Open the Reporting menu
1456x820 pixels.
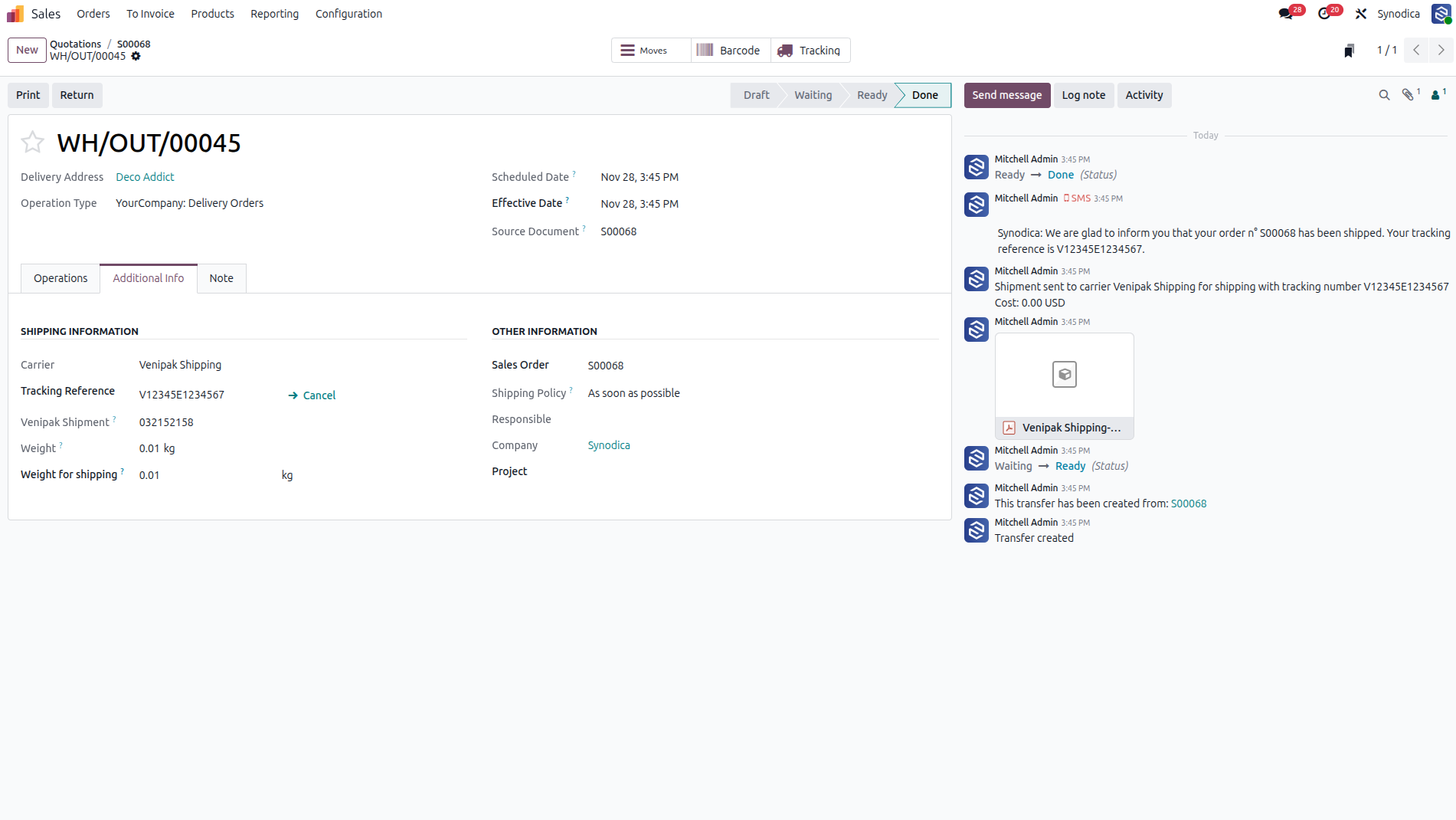click(x=274, y=14)
